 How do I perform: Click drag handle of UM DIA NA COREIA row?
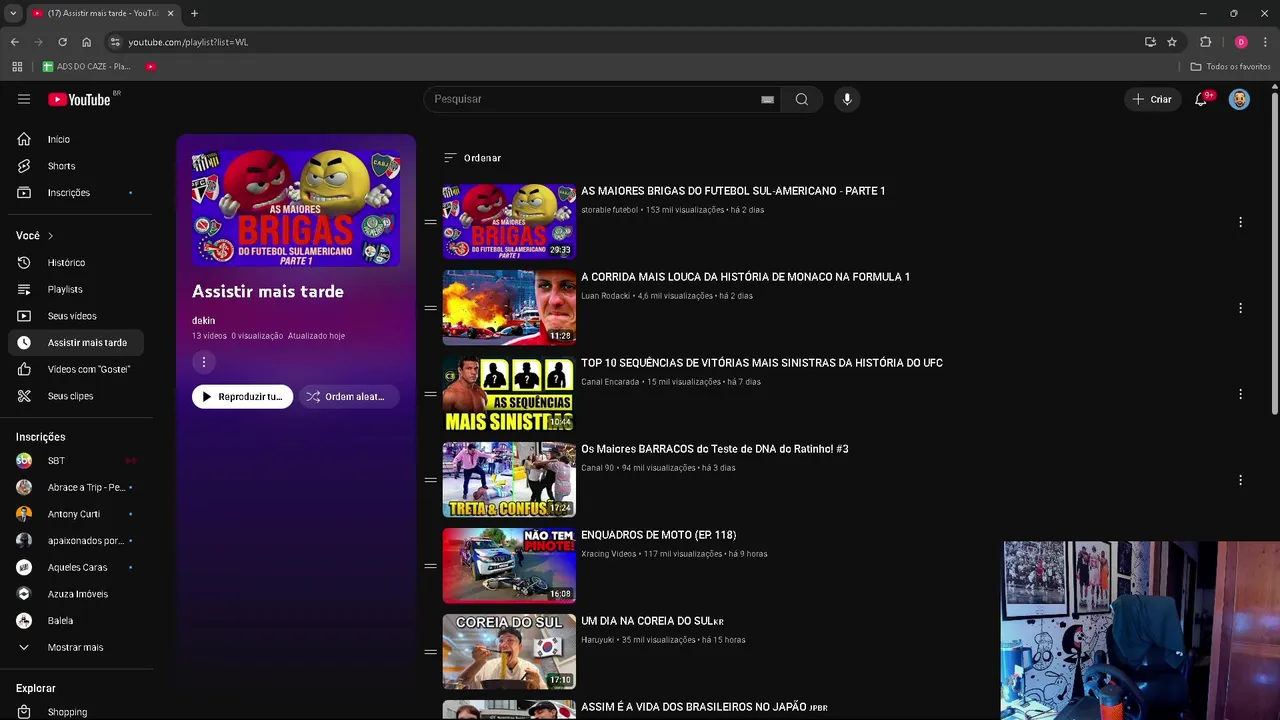430,652
